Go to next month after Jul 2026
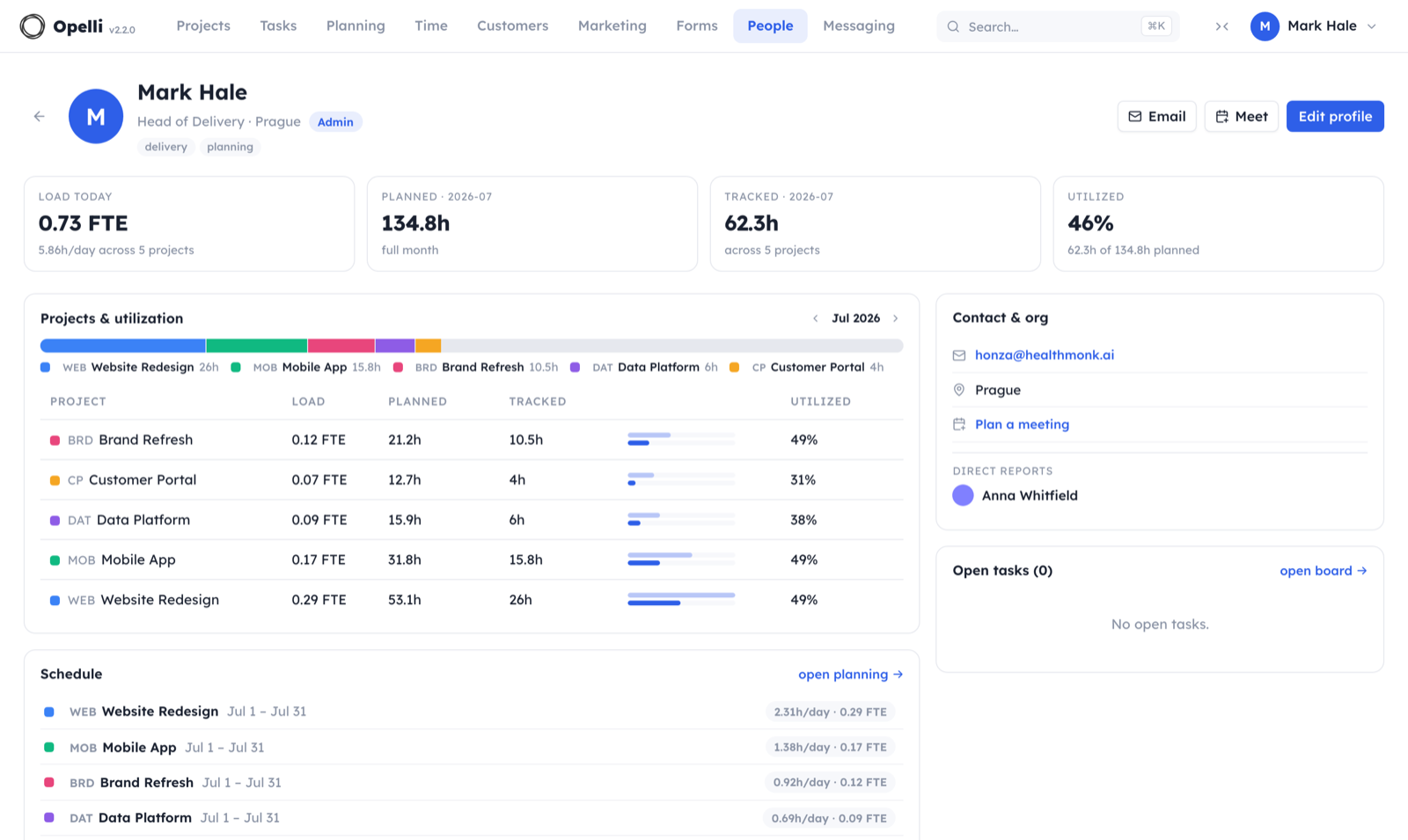The height and width of the screenshot is (840, 1408). 896,318
